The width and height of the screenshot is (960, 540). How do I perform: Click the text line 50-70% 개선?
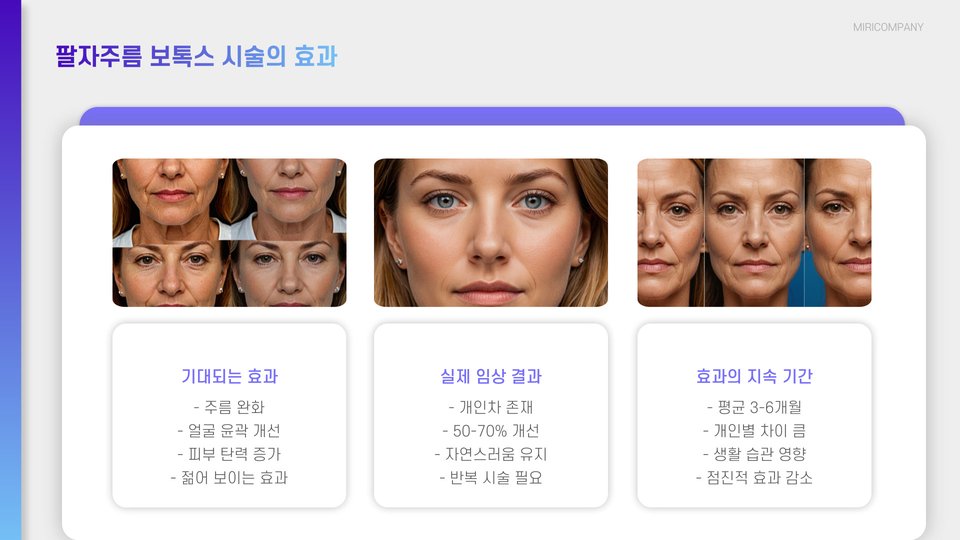[x=490, y=430]
